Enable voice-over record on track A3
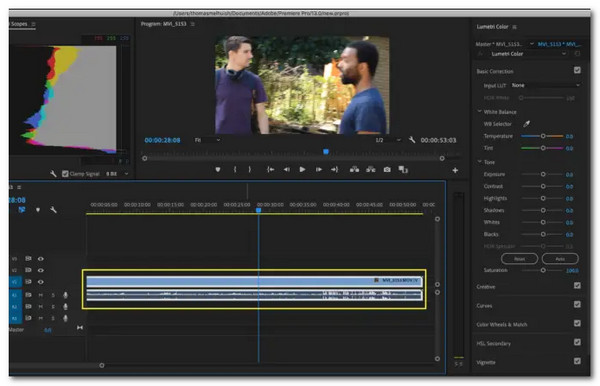The width and height of the screenshot is (600, 386). [x=65, y=318]
